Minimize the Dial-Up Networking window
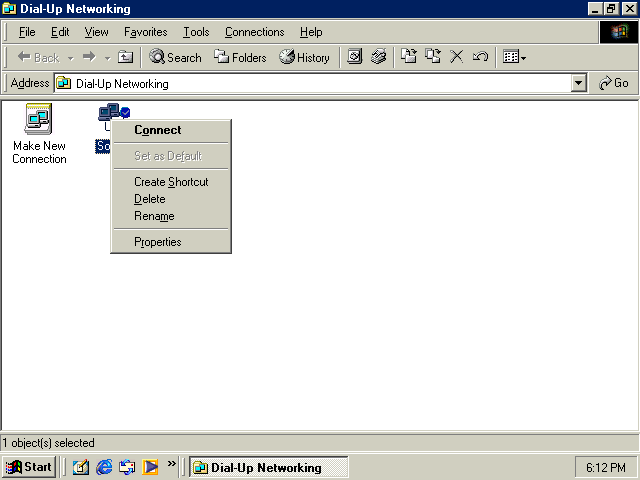Screen dimensions: 640x480 click(595, 9)
